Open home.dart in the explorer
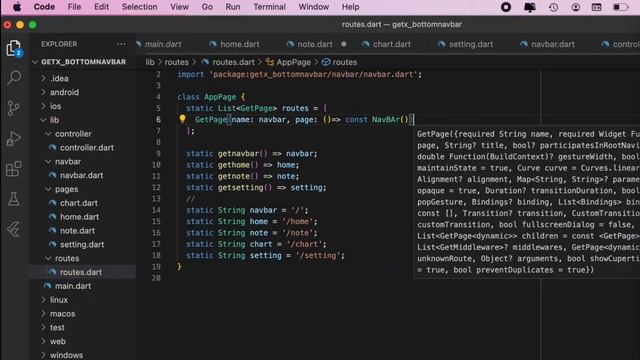This screenshot has width=640, height=360. (x=79, y=217)
